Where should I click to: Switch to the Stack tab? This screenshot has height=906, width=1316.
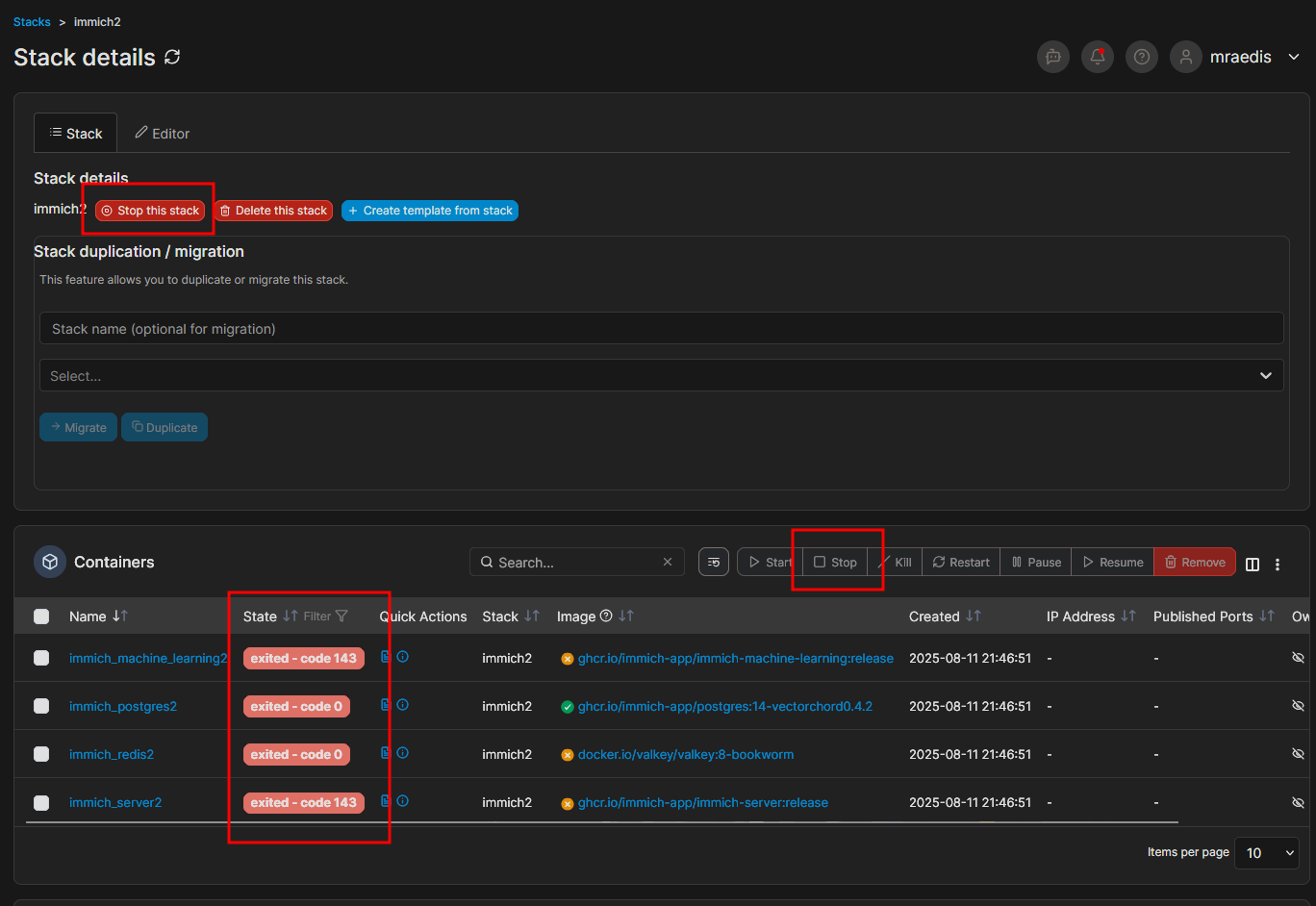[x=76, y=133]
